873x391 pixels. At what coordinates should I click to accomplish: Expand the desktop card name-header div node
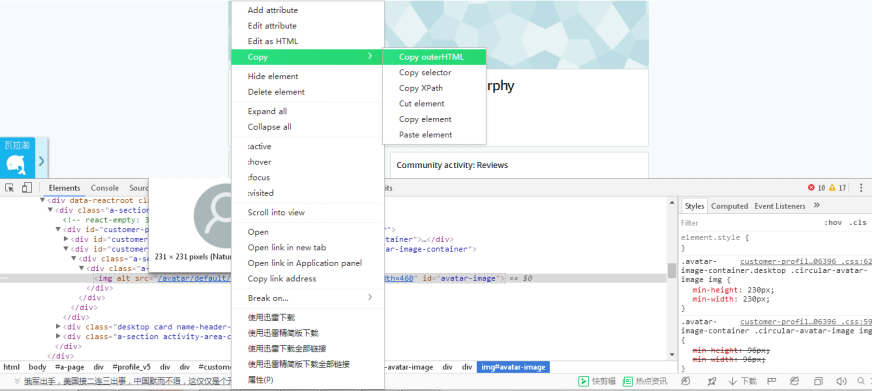pos(58,326)
